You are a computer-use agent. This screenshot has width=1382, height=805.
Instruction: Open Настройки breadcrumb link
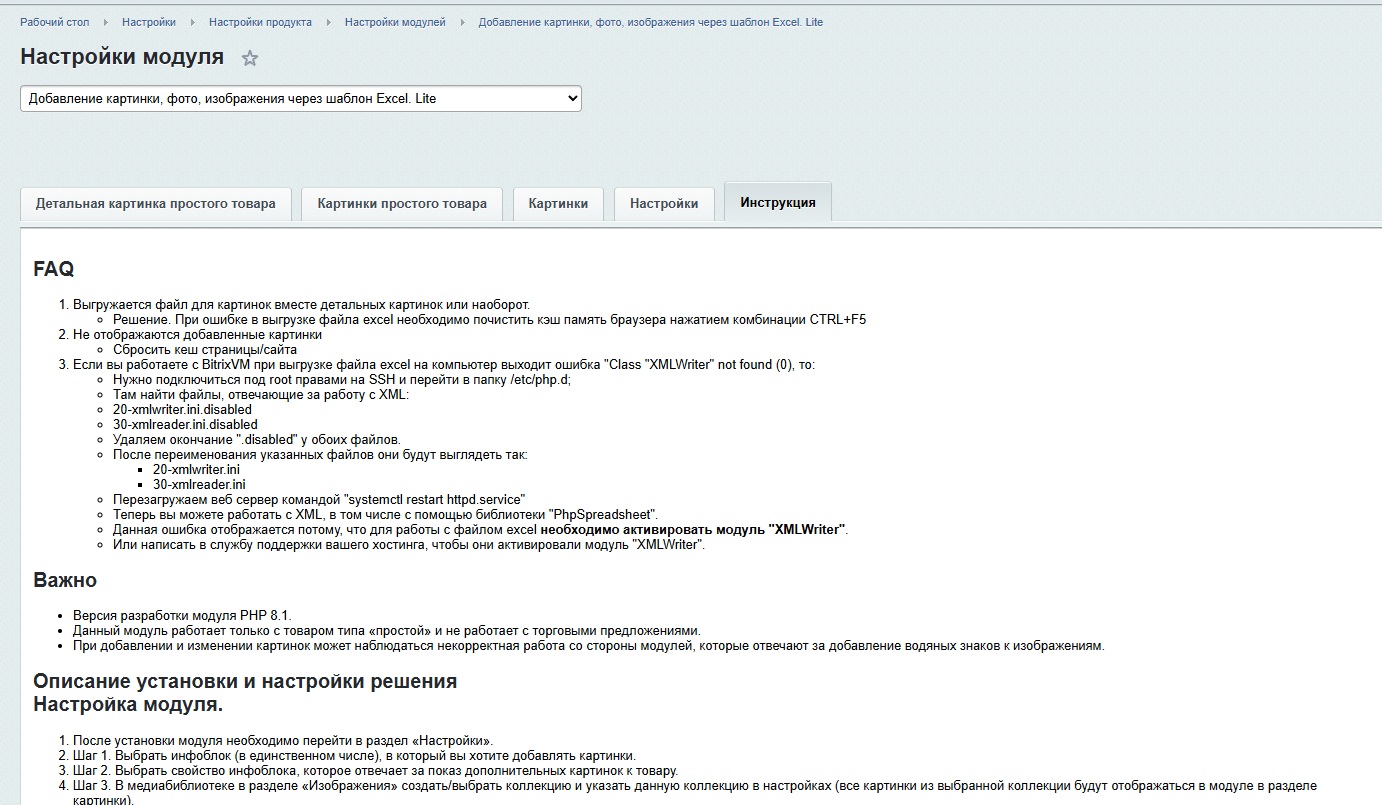(149, 22)
